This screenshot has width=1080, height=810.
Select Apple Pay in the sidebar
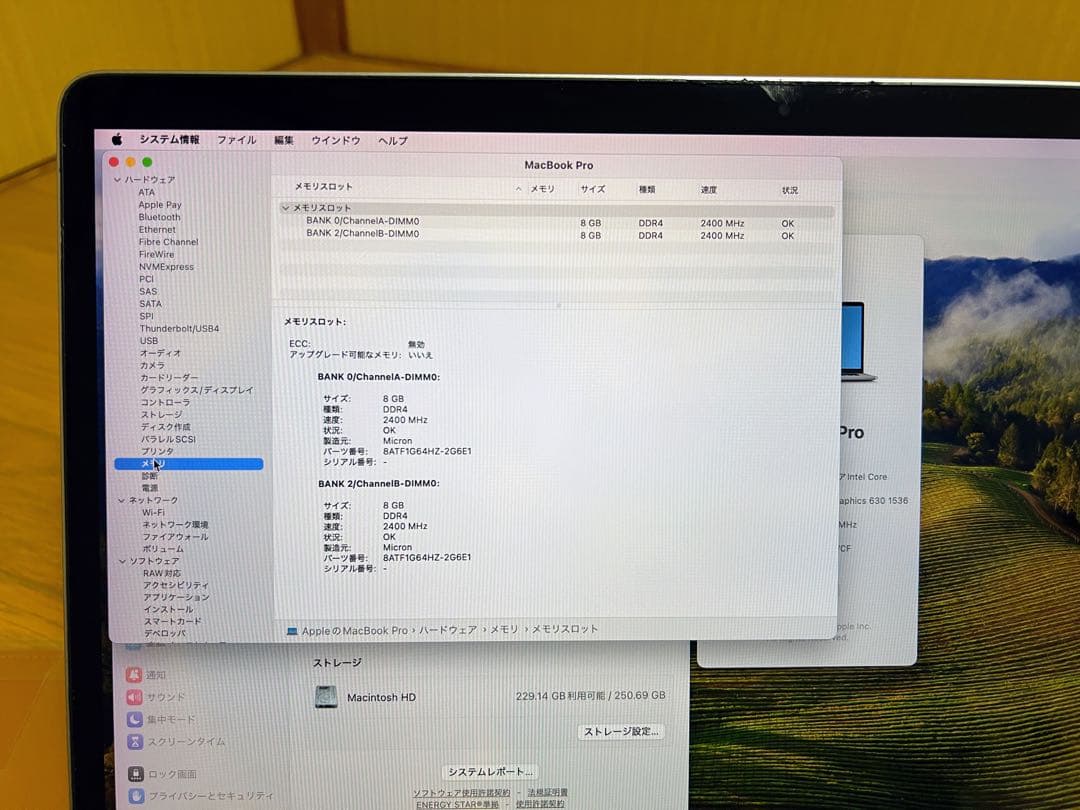tap(160, 205)
